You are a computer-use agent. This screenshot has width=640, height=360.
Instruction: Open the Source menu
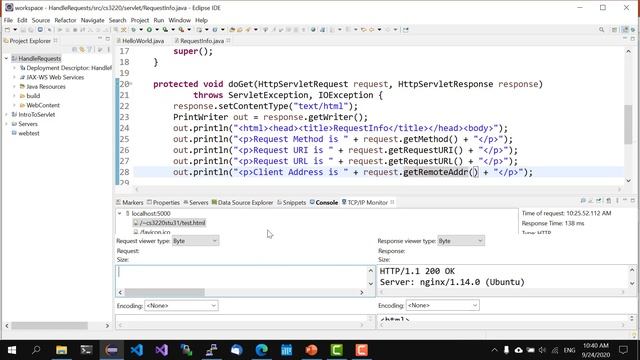click(x=41, y=20)
